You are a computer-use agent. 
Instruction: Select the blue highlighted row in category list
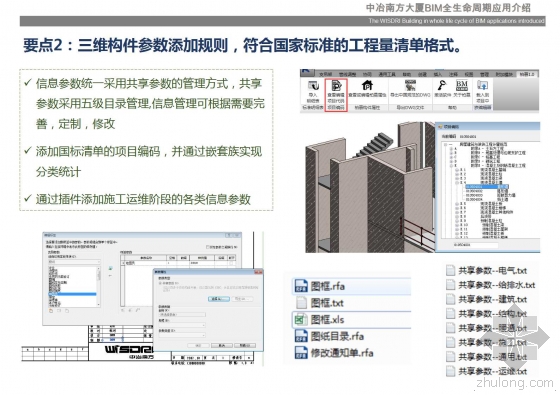click(72, 294)
